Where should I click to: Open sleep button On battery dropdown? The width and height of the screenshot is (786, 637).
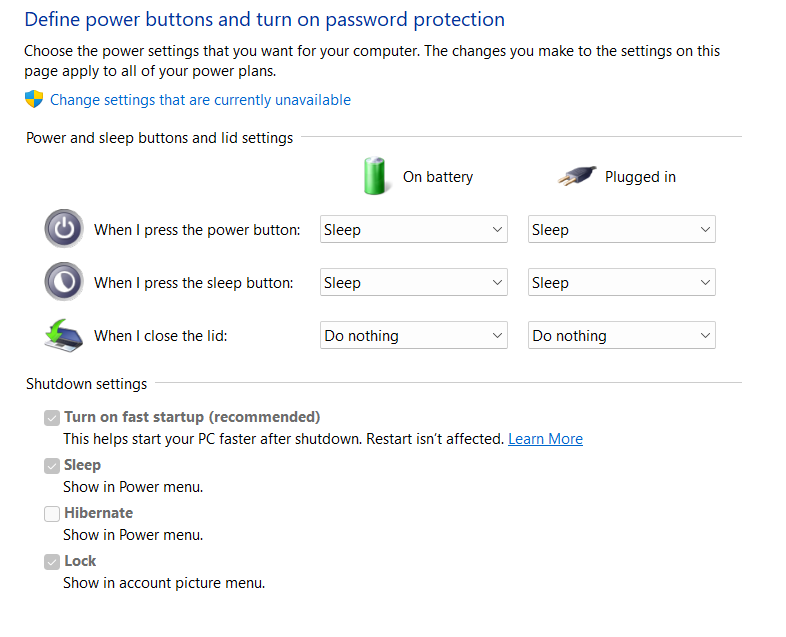point(414,283)
